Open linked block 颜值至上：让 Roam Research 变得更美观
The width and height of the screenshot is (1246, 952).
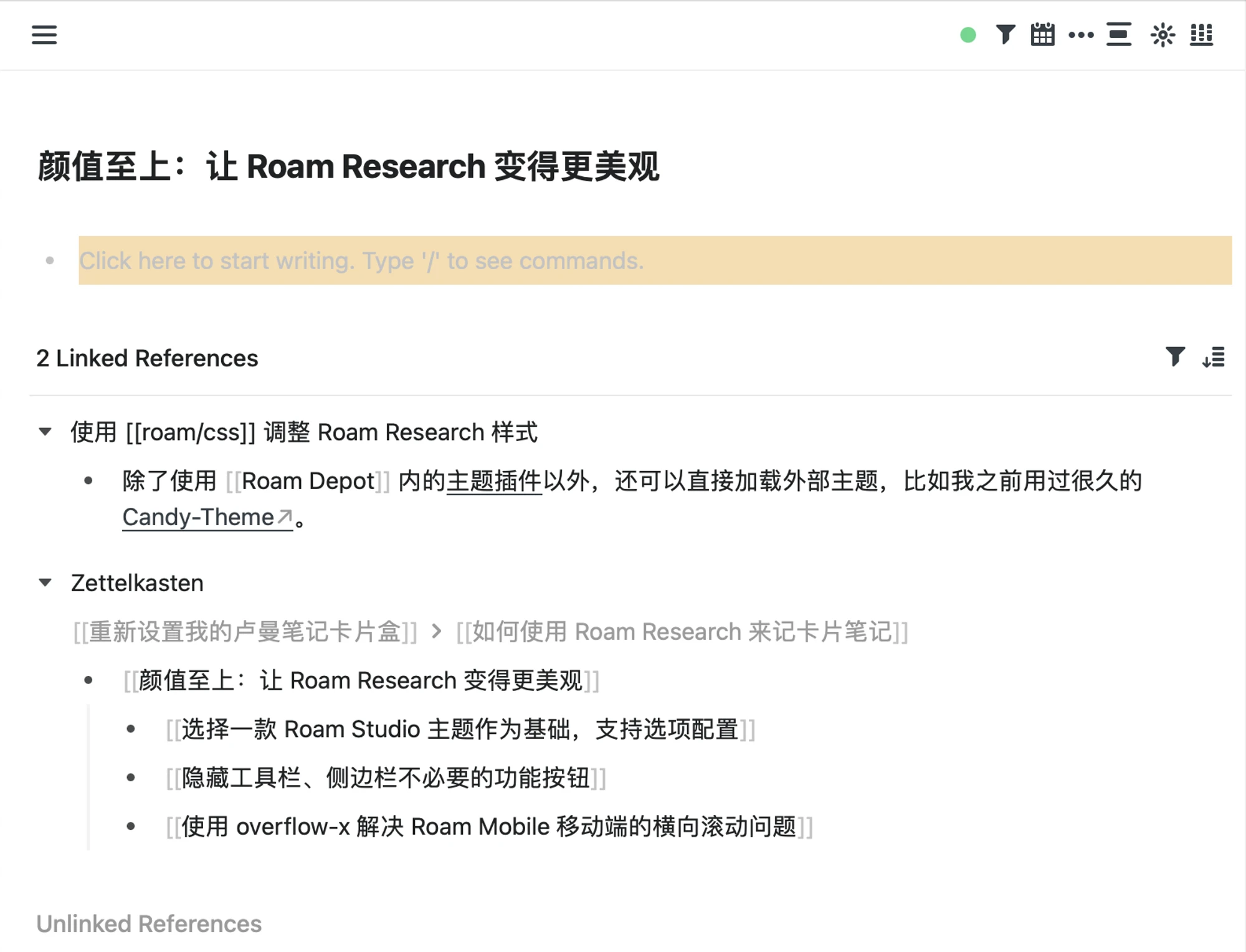(361, 680)
